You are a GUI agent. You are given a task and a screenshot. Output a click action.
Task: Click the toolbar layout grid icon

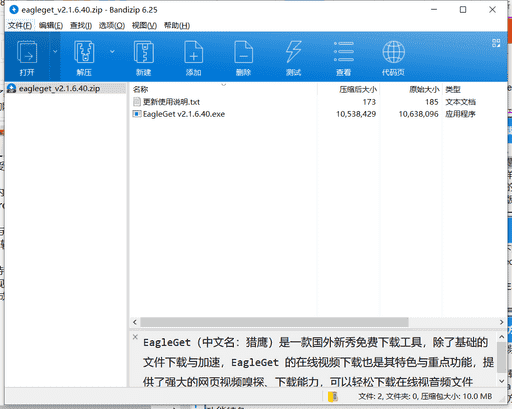(496, 43)
